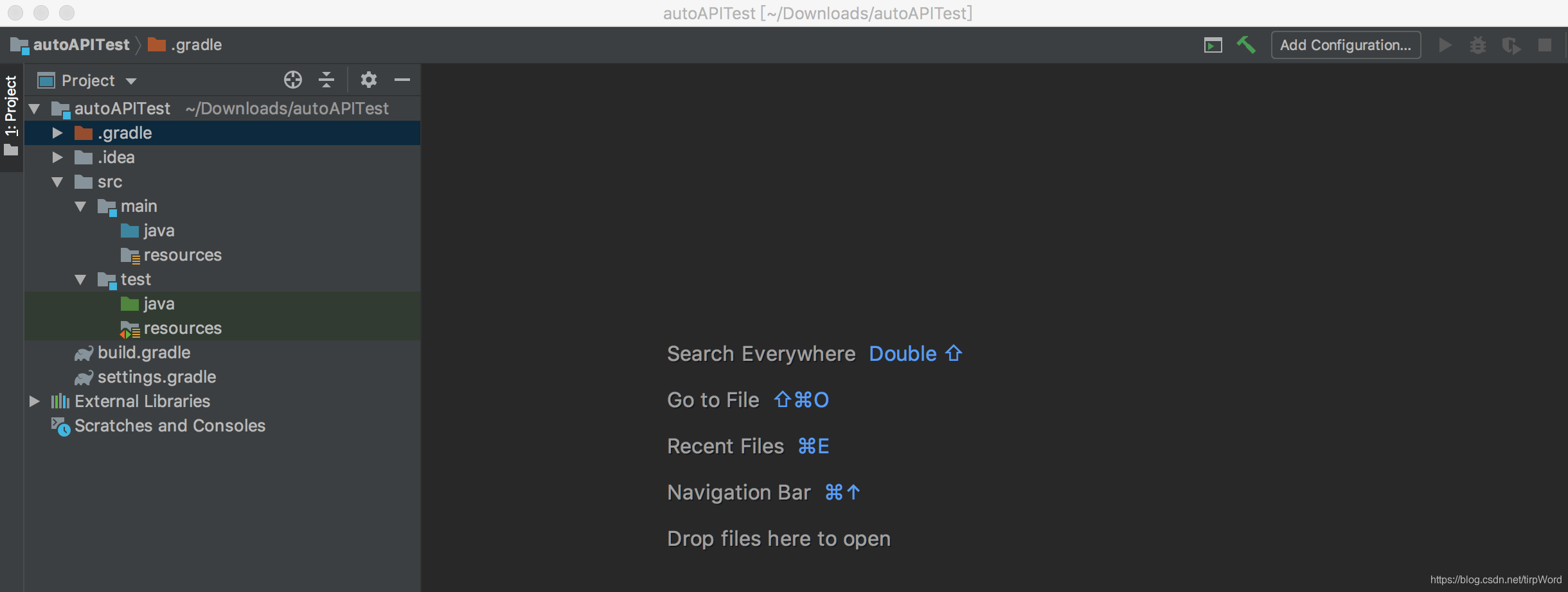Open the Project panel settings gear
1568x592 pixels.
(x=368, y=80)
